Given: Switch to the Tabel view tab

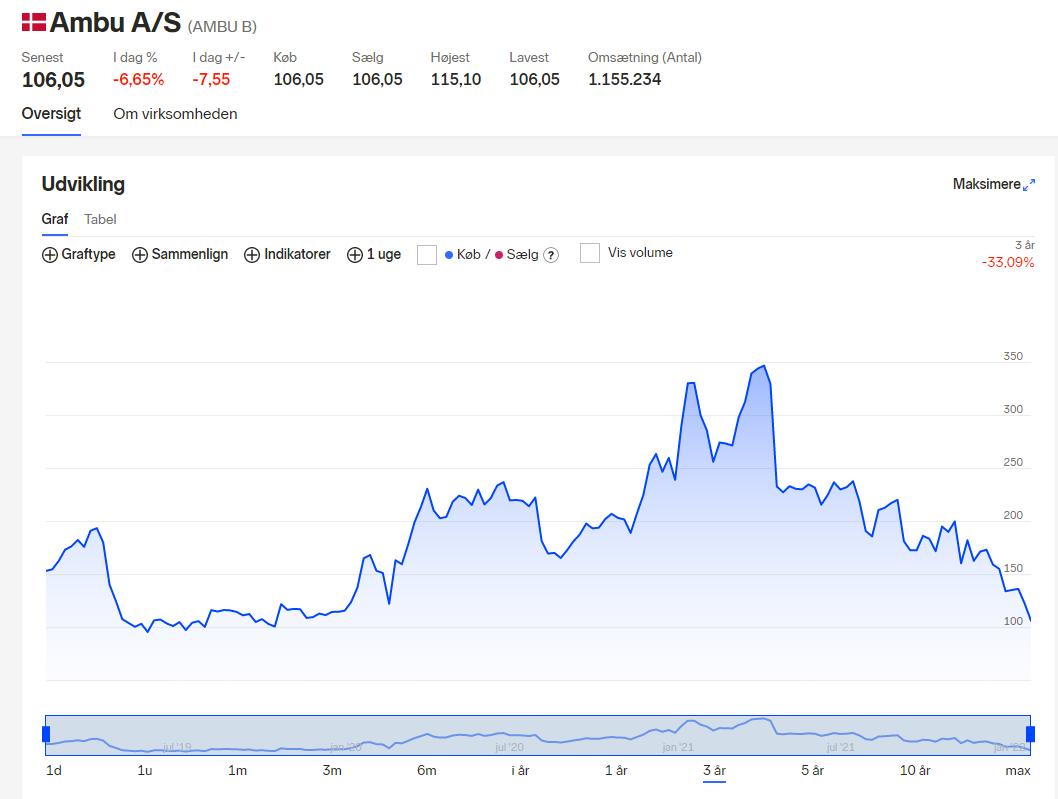Looking at the screenshot, I should (x=100, y=219).
